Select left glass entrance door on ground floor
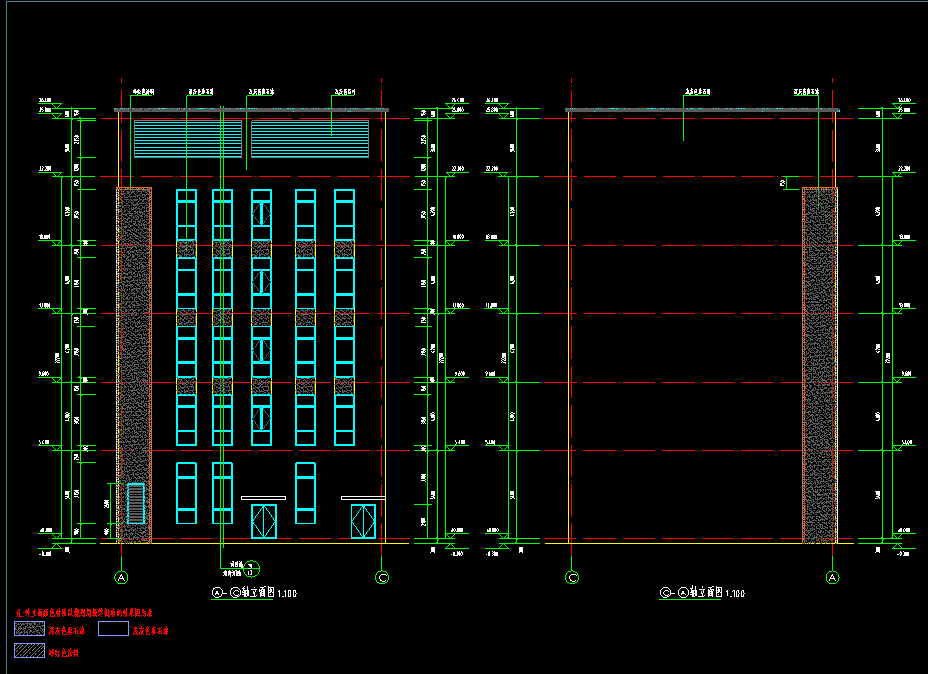 [x=263, y=521]
